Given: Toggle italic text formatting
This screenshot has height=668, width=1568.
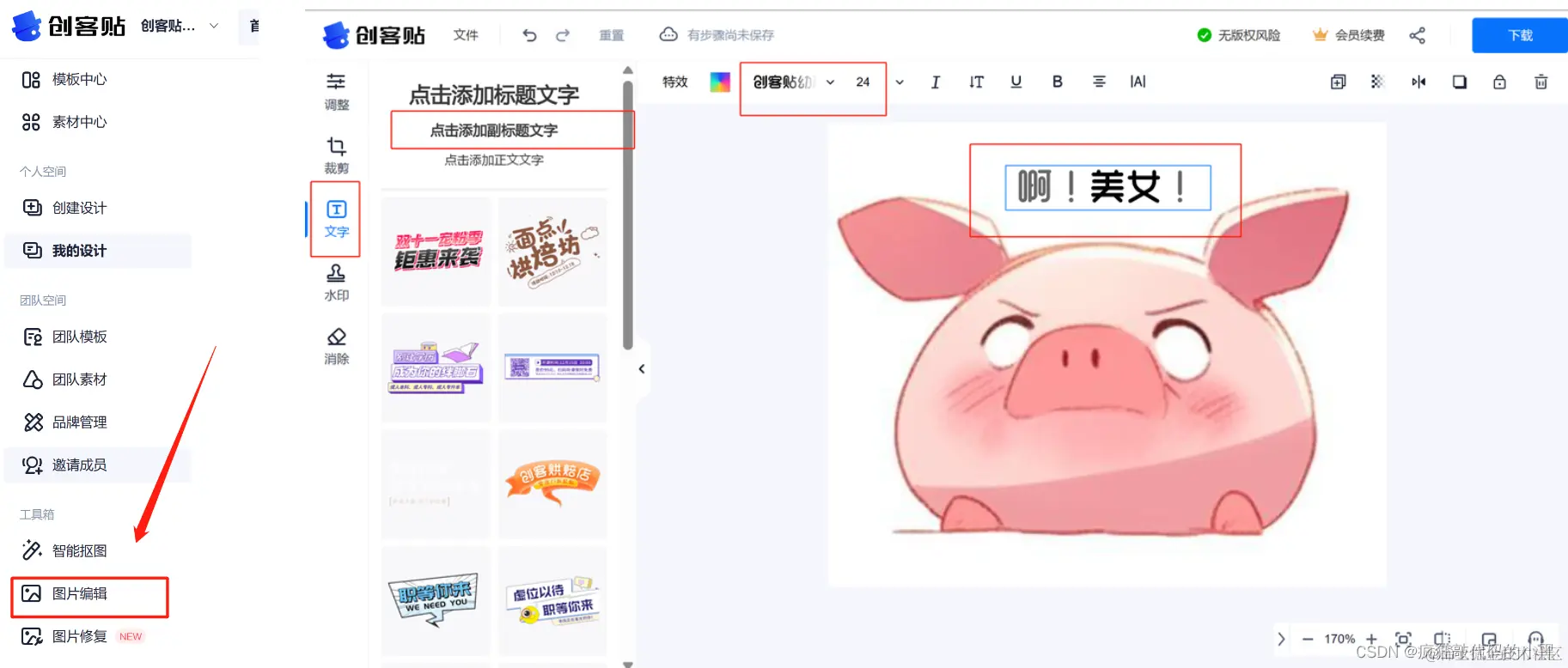Looking at the screenshot, I should 935,82.
